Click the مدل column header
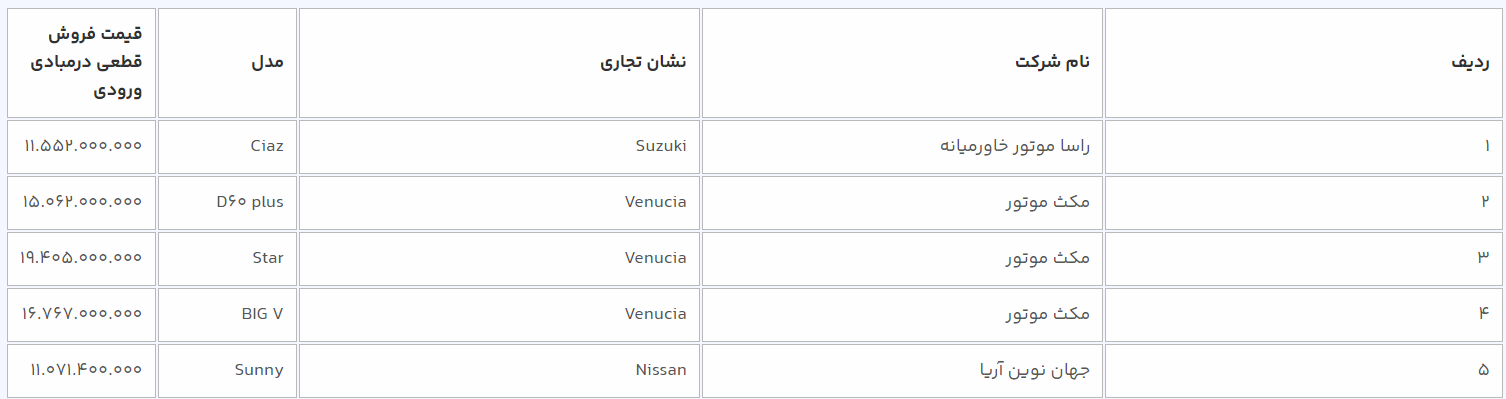The image size is (1506, 399). tap(227, 63)
